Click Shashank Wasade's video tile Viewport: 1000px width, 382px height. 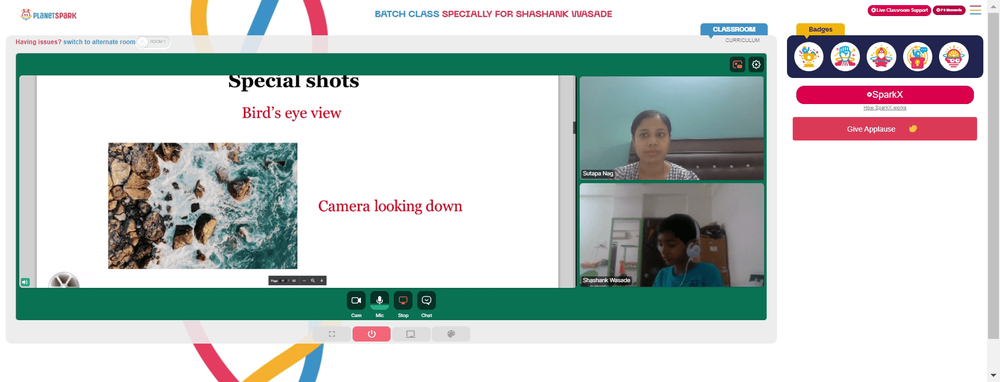(672, 235)
